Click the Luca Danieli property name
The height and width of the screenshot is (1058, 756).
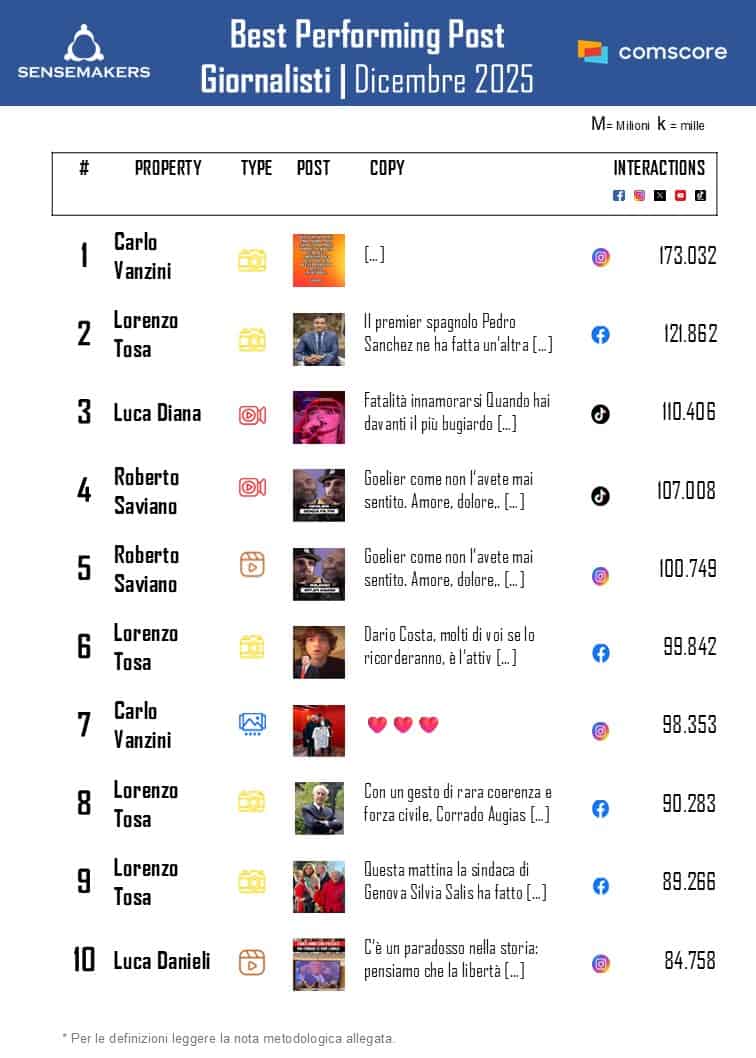[162, 961]
